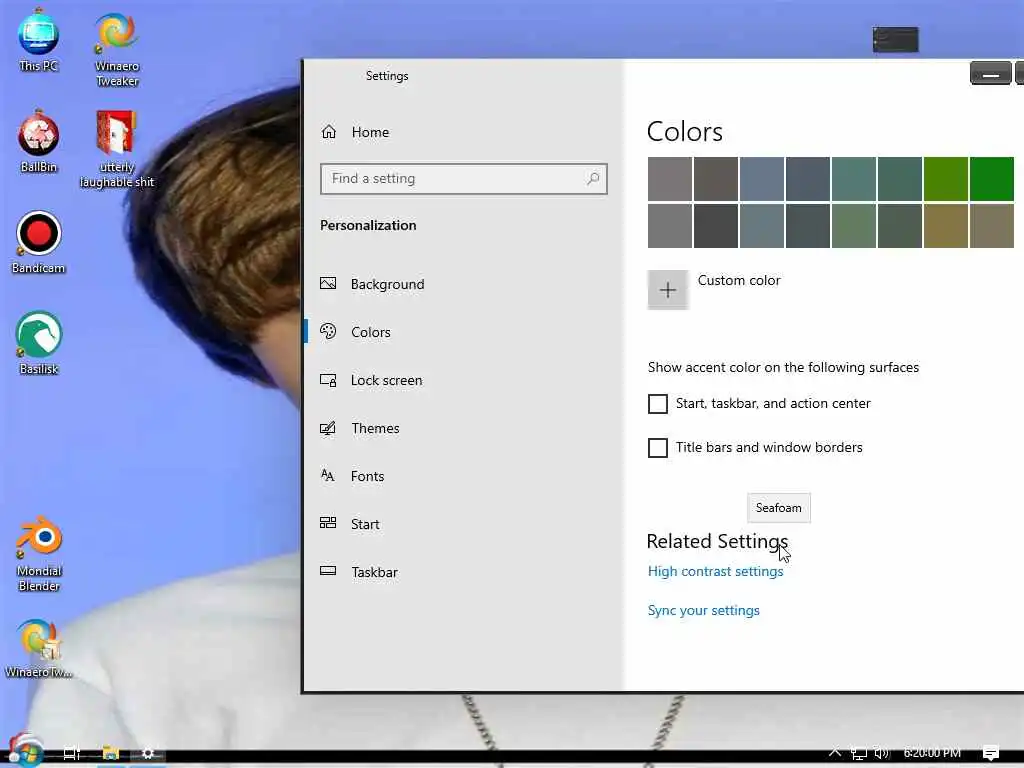Image resolution: width=1024 pixels, height=768 pixels.
Task: Pick the olive green swatch in the top row
Action: 946,179
